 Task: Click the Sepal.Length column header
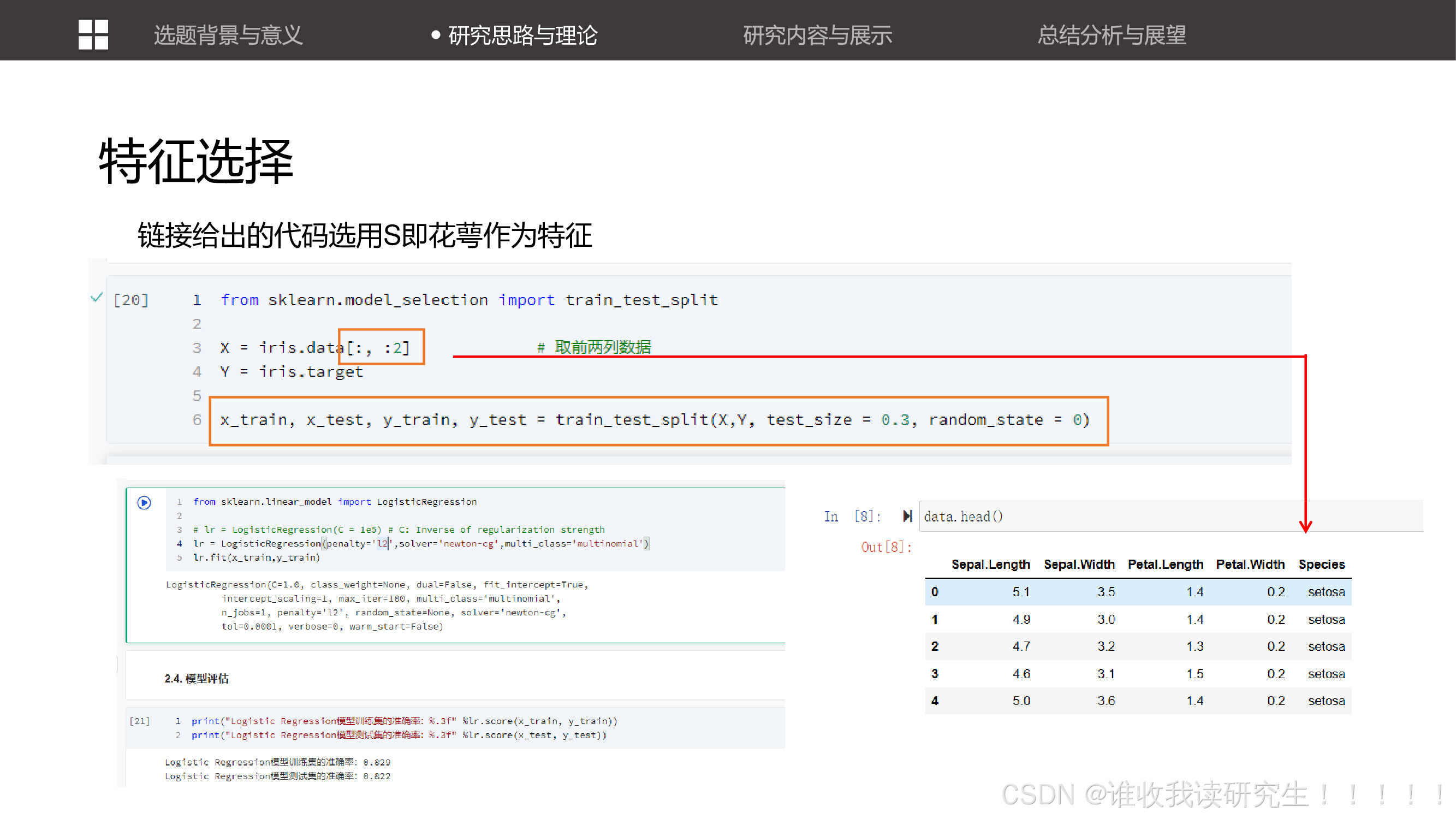pos(990,564)
